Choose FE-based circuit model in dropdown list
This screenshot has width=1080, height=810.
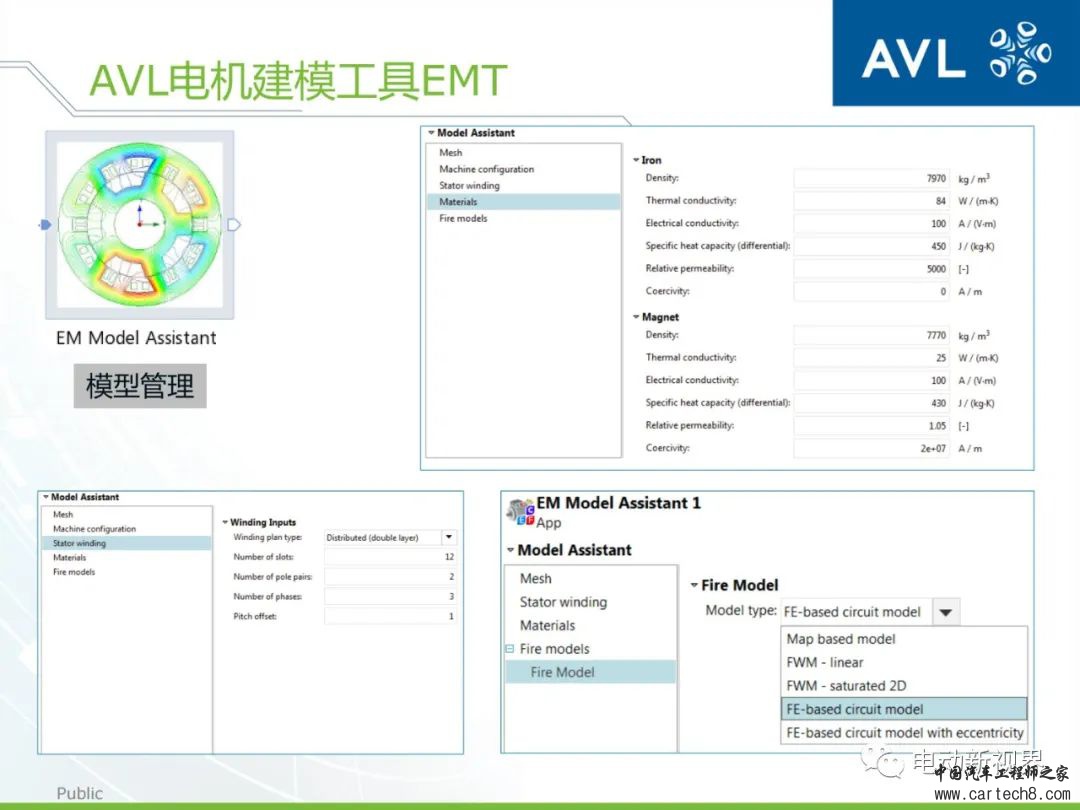click(x=904, y=709)
